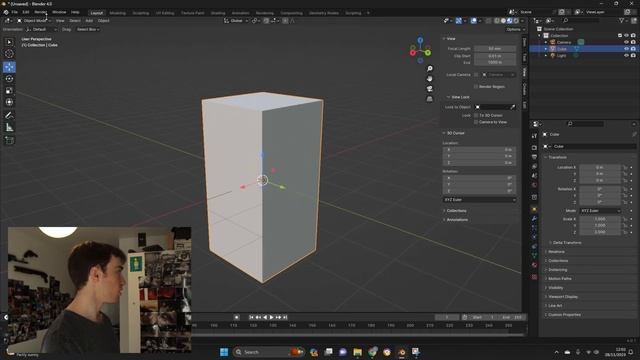Open the World properties tab icon
The width and height of the screenshot is (640, 360).
(534, 185)
